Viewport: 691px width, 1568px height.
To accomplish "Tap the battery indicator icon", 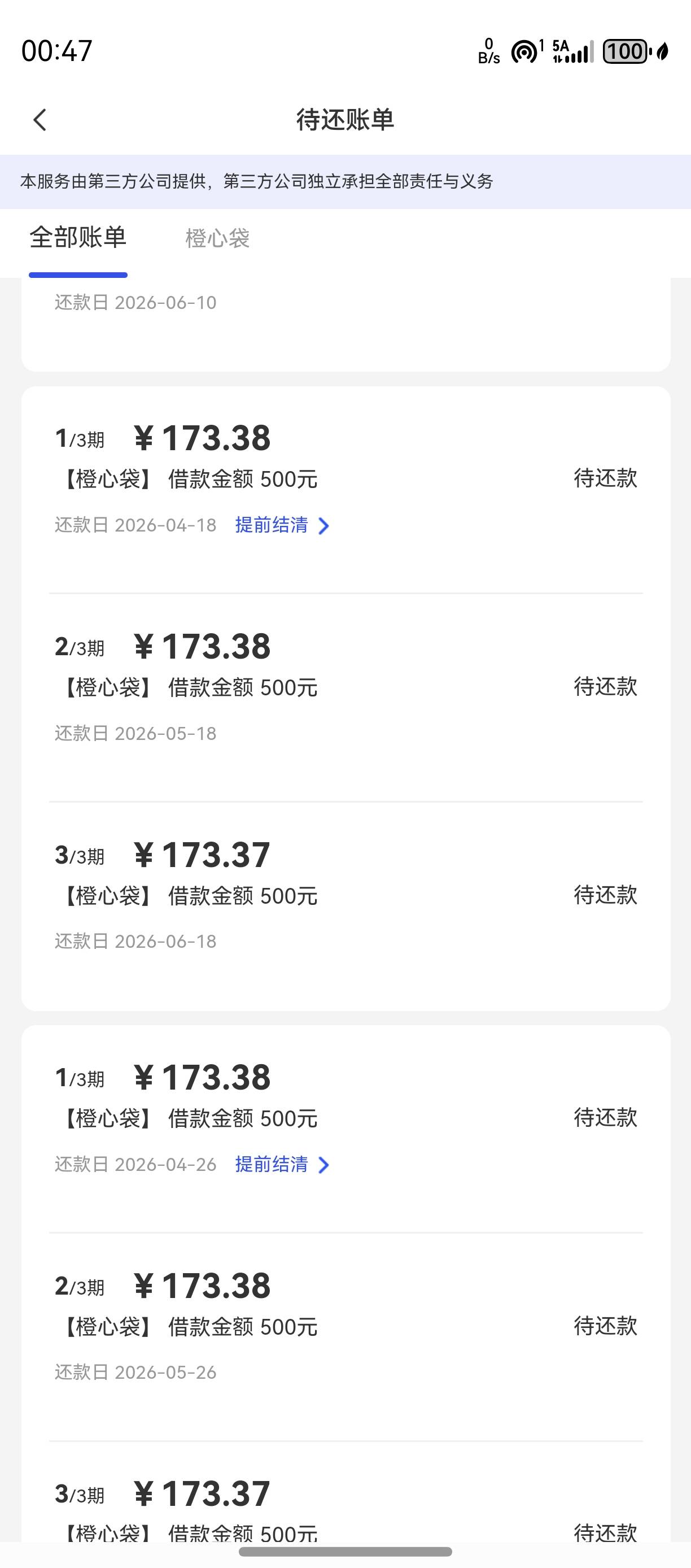I will pyautogui.click(x=627, y=51).
